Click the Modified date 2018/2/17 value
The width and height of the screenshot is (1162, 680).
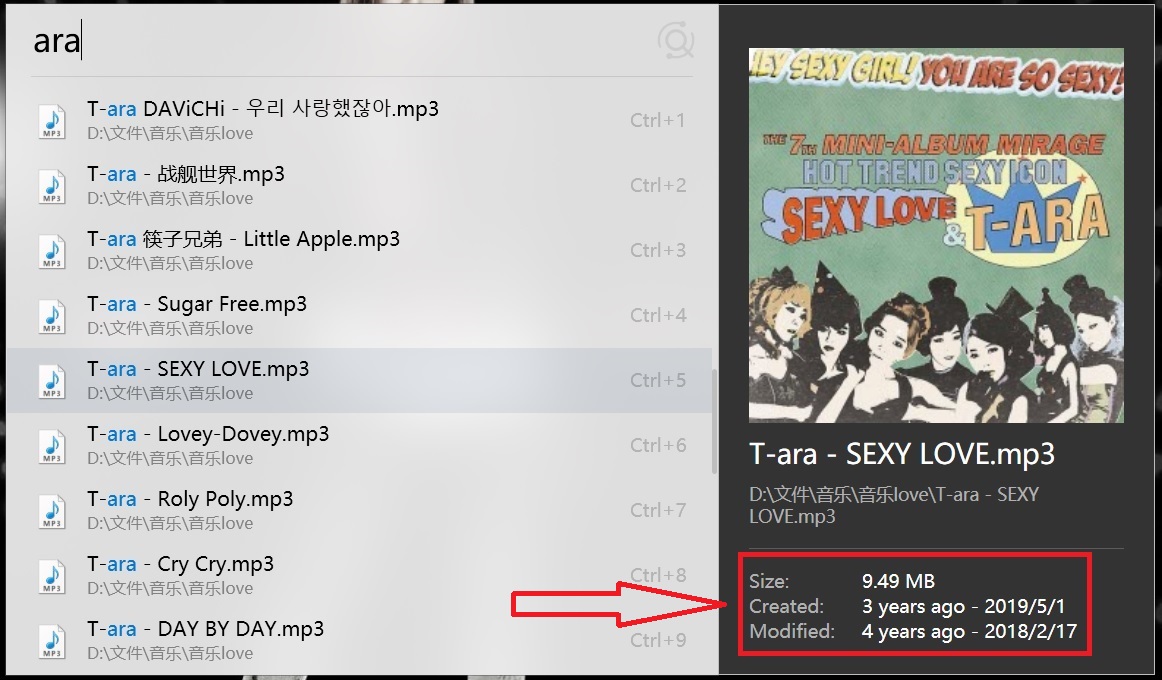(x=969, y=632)
